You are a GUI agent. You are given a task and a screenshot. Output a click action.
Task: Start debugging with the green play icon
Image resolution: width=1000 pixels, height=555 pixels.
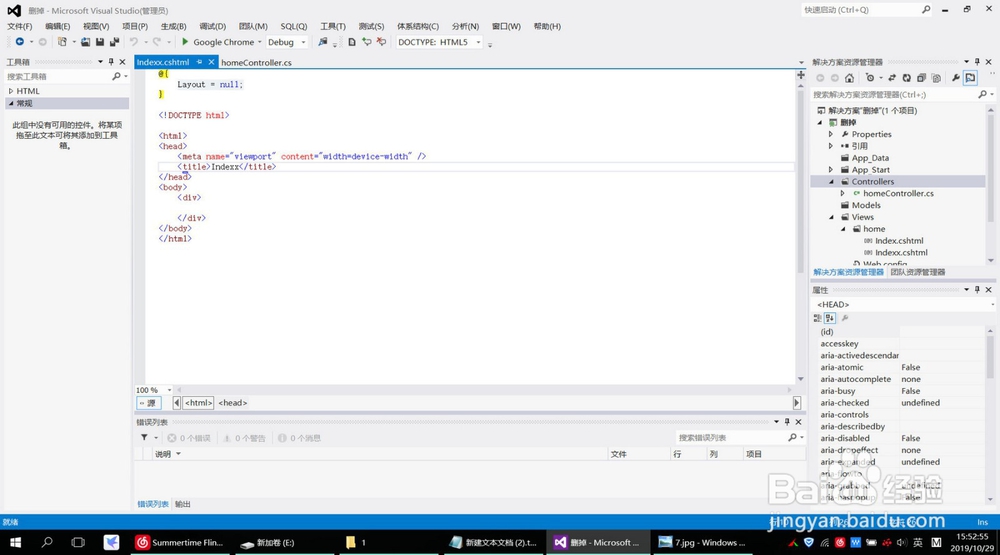click(185, 42)
